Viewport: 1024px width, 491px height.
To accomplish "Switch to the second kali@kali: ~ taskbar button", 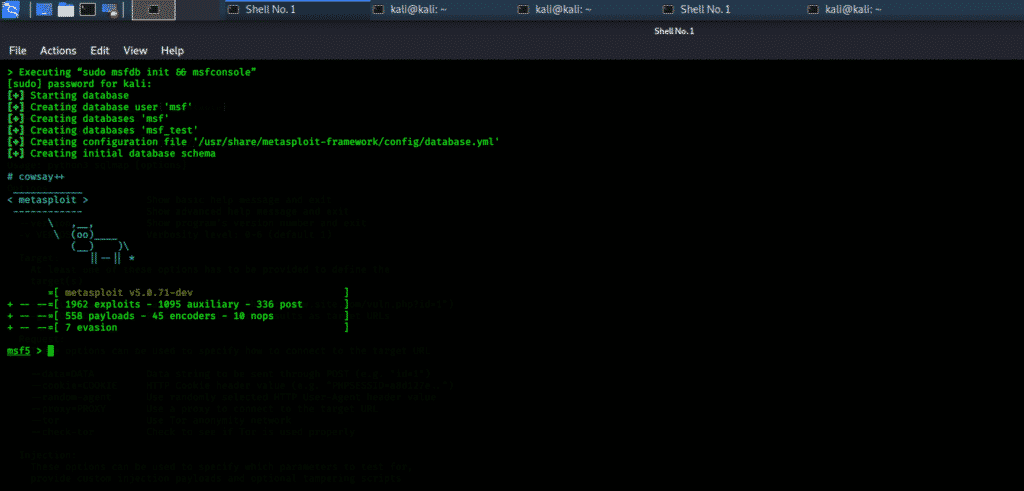I will [x=588, y=9].
